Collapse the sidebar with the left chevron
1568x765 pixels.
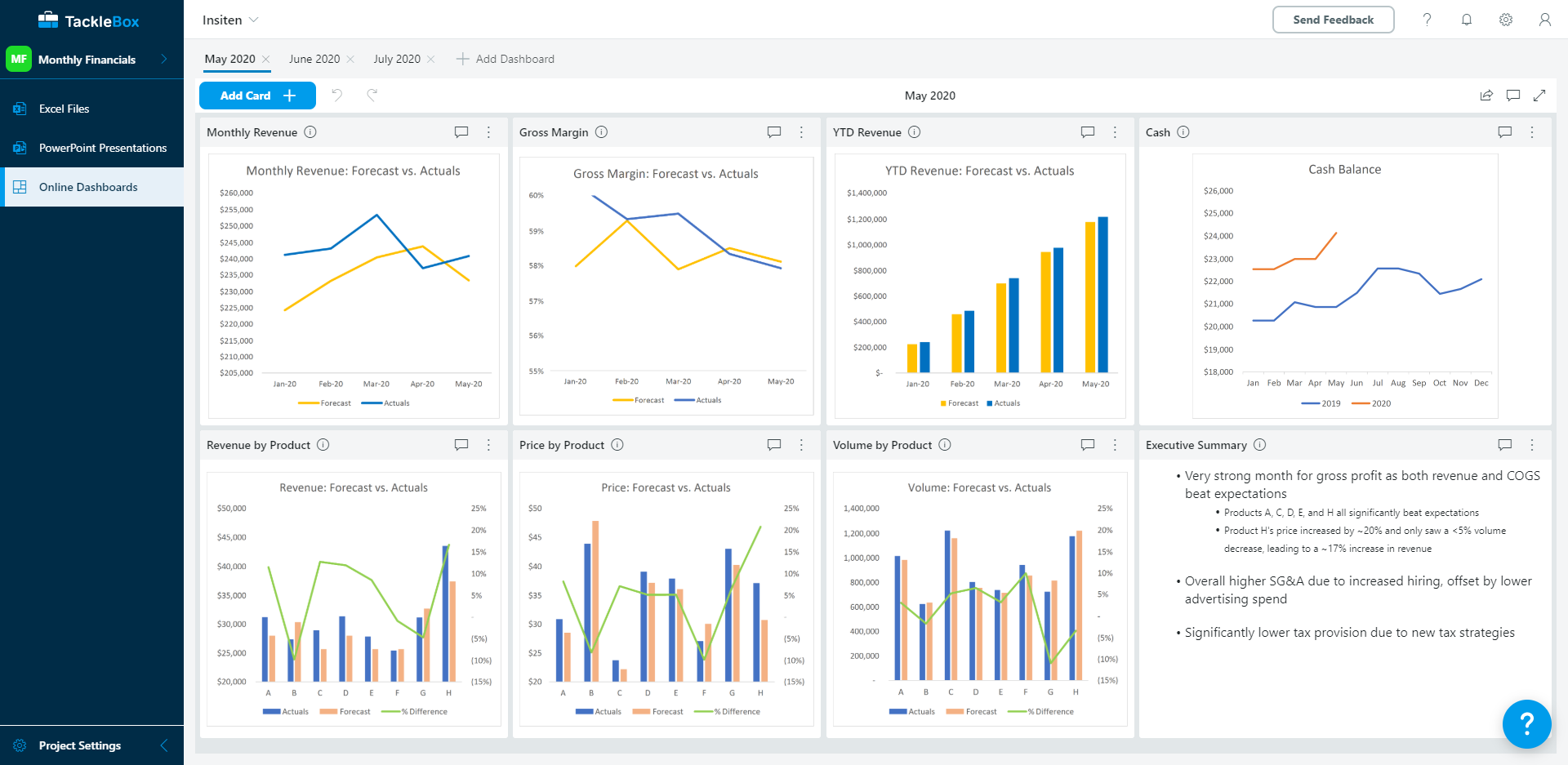pyautogui.click(x=164, y=745)
